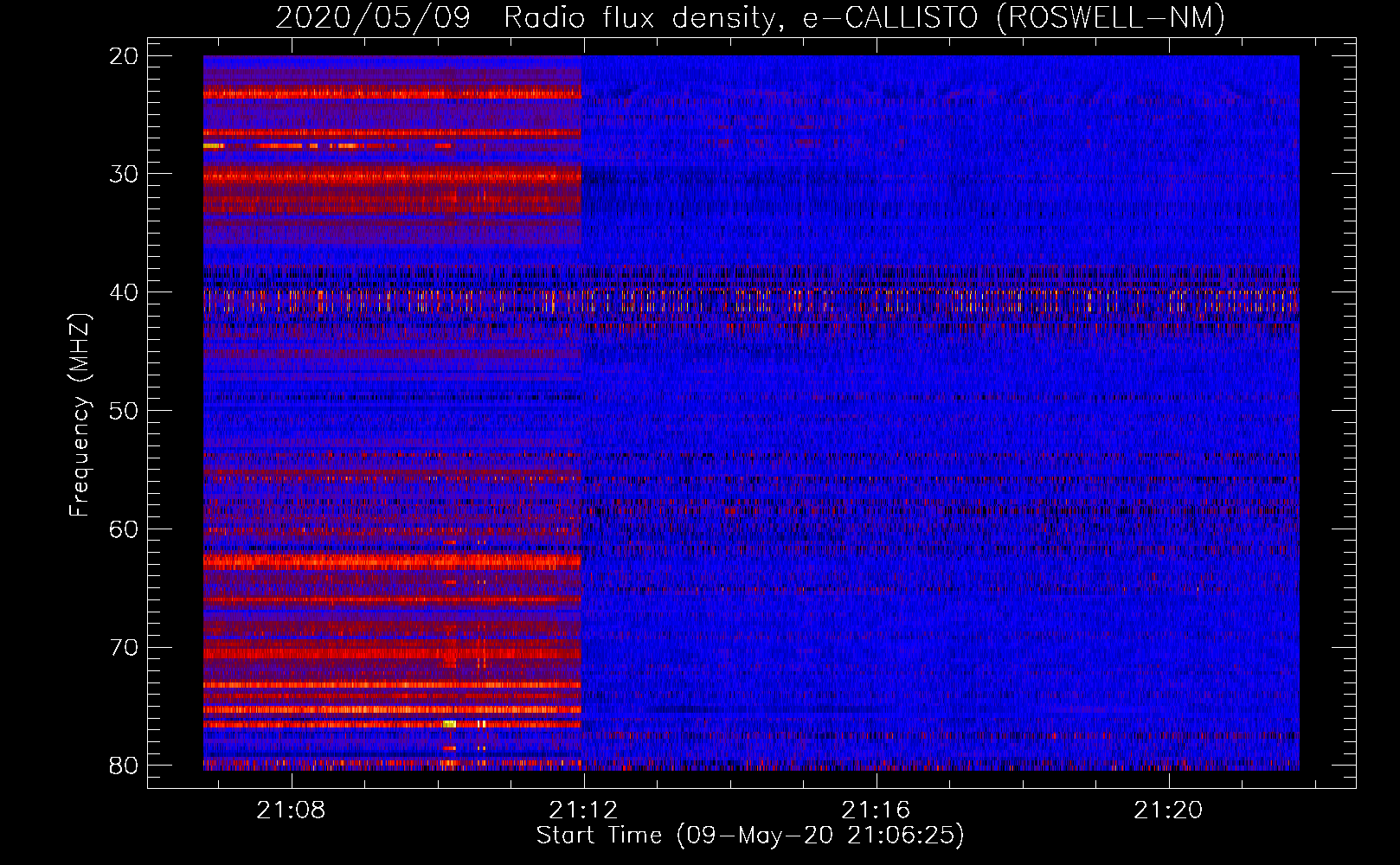The height and width of the screenshot is (865, 1400).
Task: Click the 21:16 time tick label
Action: tap(877, 810)
